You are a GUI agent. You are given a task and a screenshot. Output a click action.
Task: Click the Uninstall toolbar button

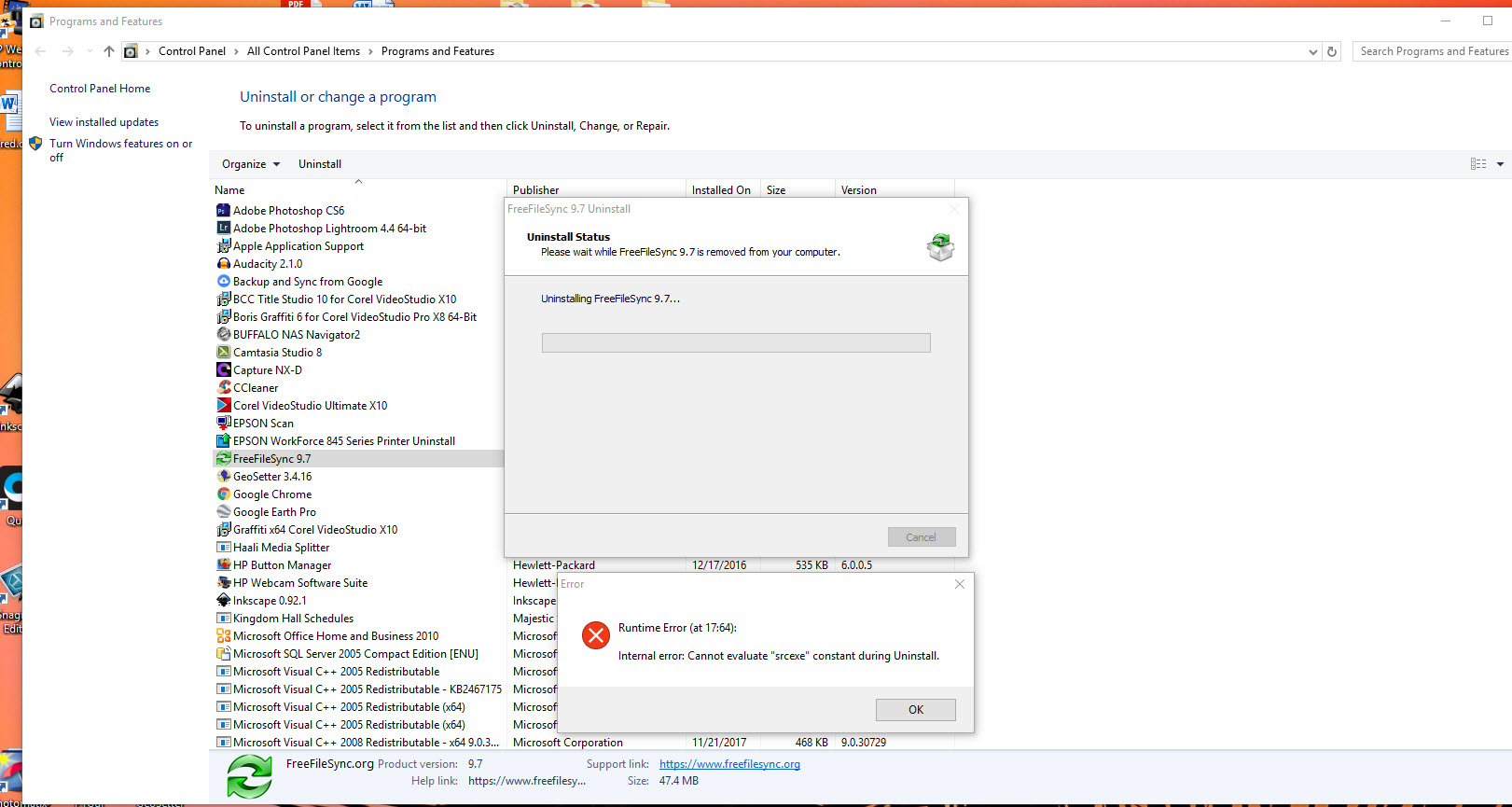[x=320, y=164]
